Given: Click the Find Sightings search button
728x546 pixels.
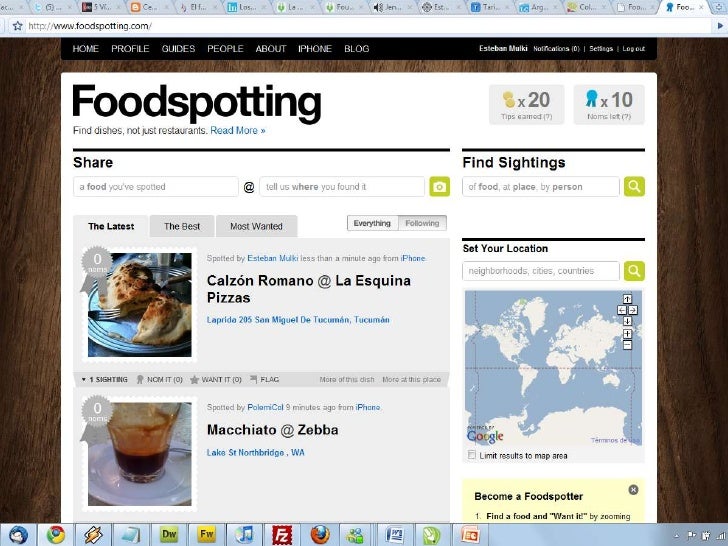Looking at the screenshot, I should (634, 187).
